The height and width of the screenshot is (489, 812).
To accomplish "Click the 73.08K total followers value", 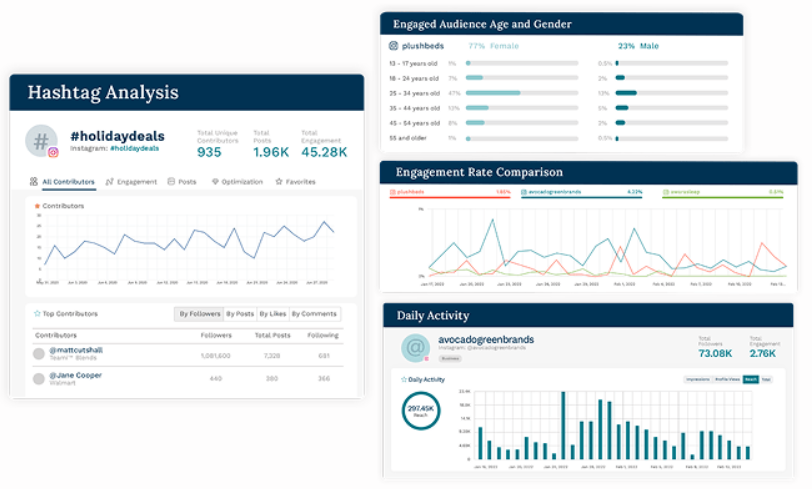I will (x=715, y=354).
